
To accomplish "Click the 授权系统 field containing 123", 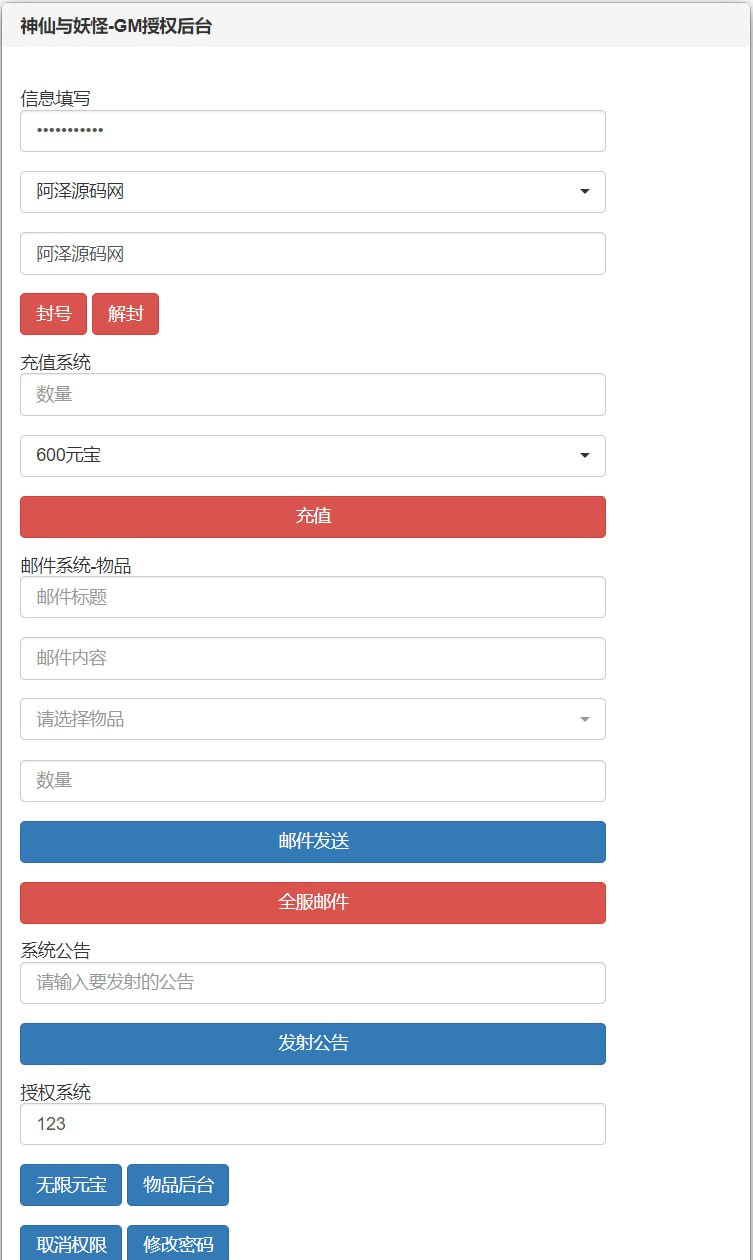I will pyautogui.click(x=312, y=1124).
